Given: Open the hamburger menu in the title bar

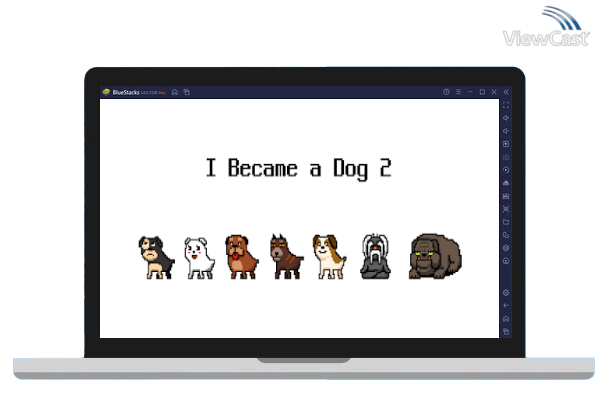Looking at the screenshot, I should (x=458, y=92).
